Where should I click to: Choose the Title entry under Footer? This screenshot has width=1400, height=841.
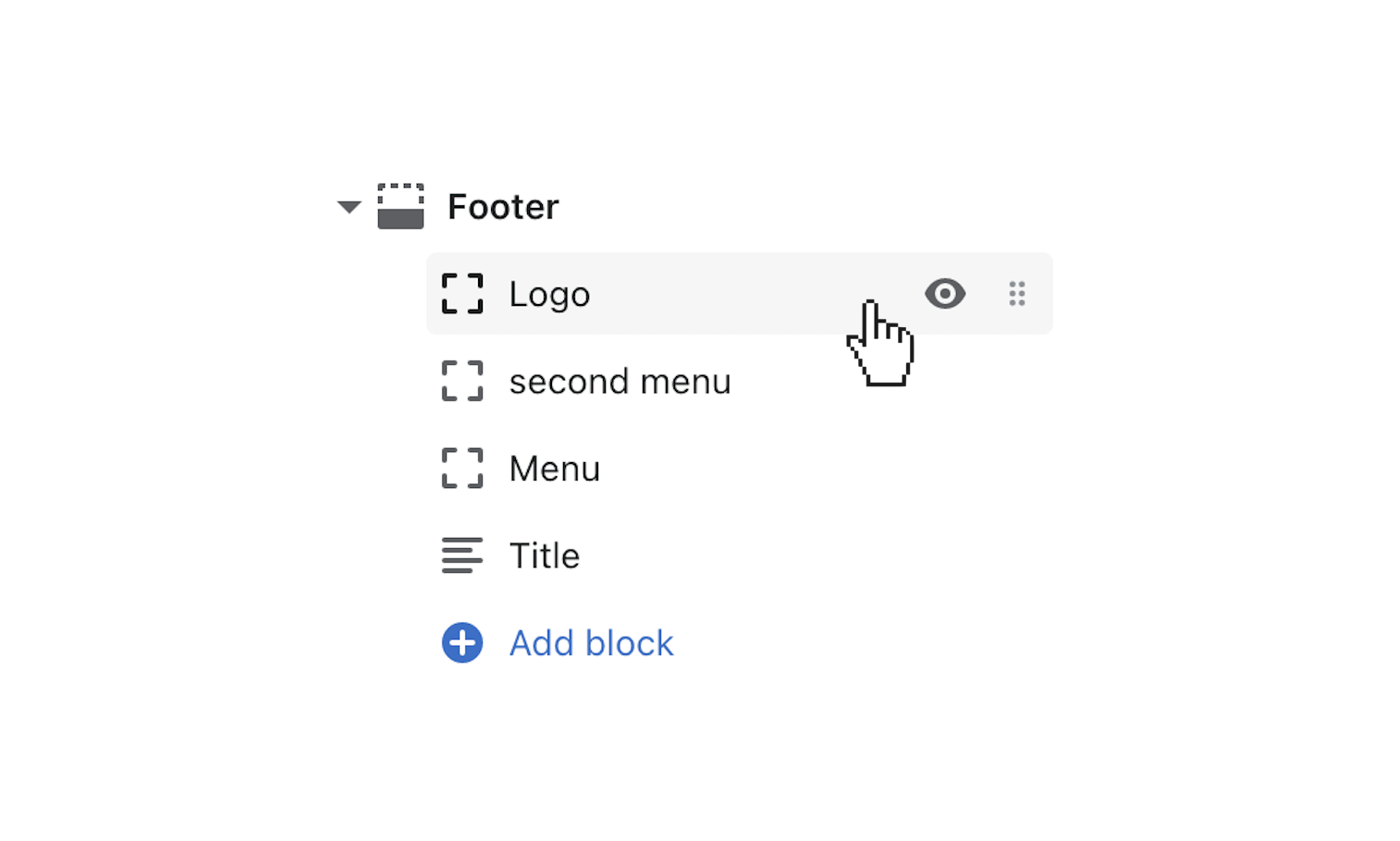(544, 556)
